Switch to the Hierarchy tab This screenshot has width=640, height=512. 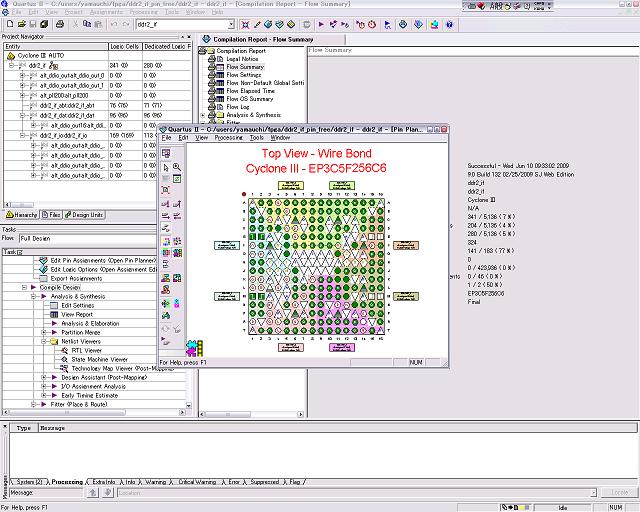[22, 215]
